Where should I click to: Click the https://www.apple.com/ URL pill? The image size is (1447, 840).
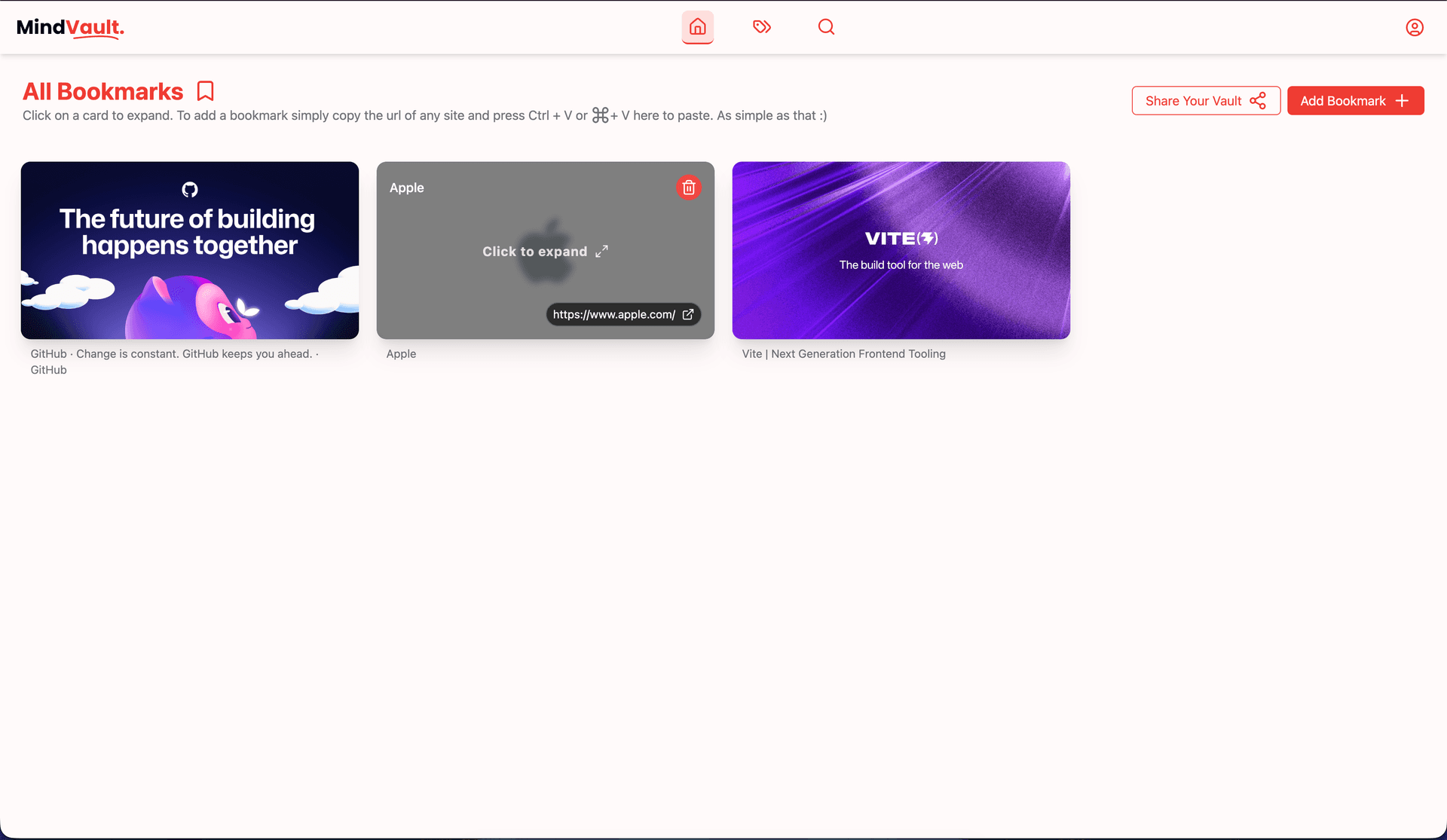point(614,314)
